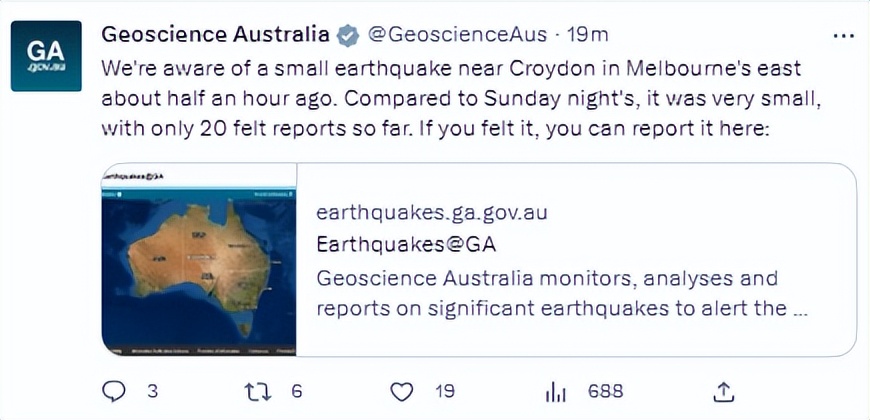This screenshot has height=420, width=870.
Task: Reply to the tweet using speech bubble icon
Action: (x=114, y=391)
